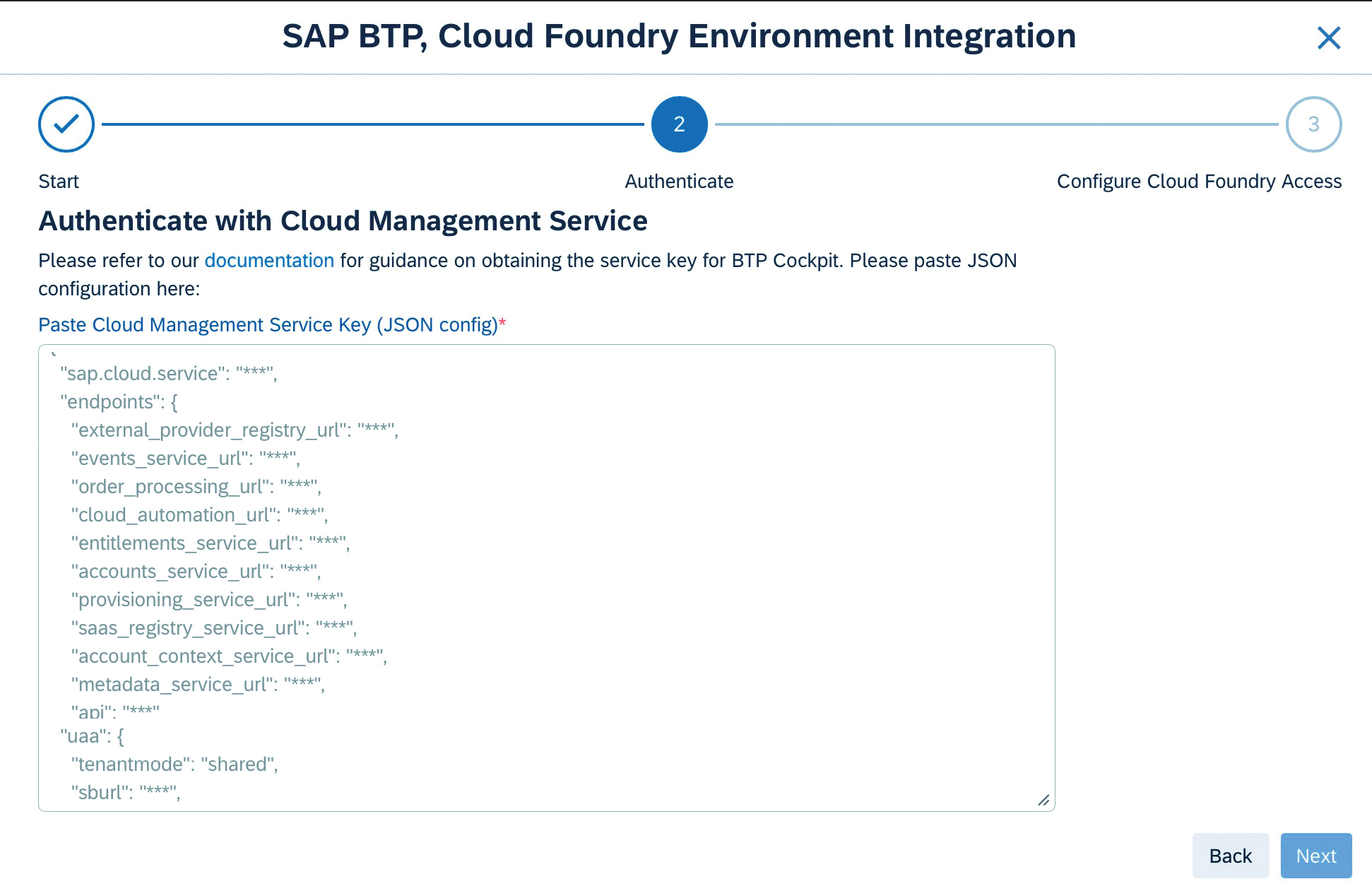The width and height of the screenshot is (1372, 891).
Task: Click the "accounts_service_url" line
Action: point(196,571)
